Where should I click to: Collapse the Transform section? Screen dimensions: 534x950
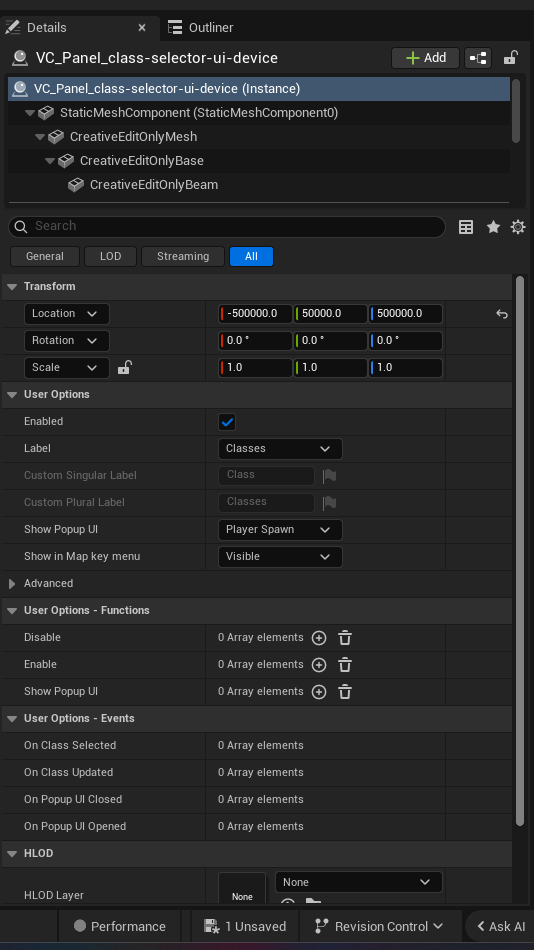(12, 287)
